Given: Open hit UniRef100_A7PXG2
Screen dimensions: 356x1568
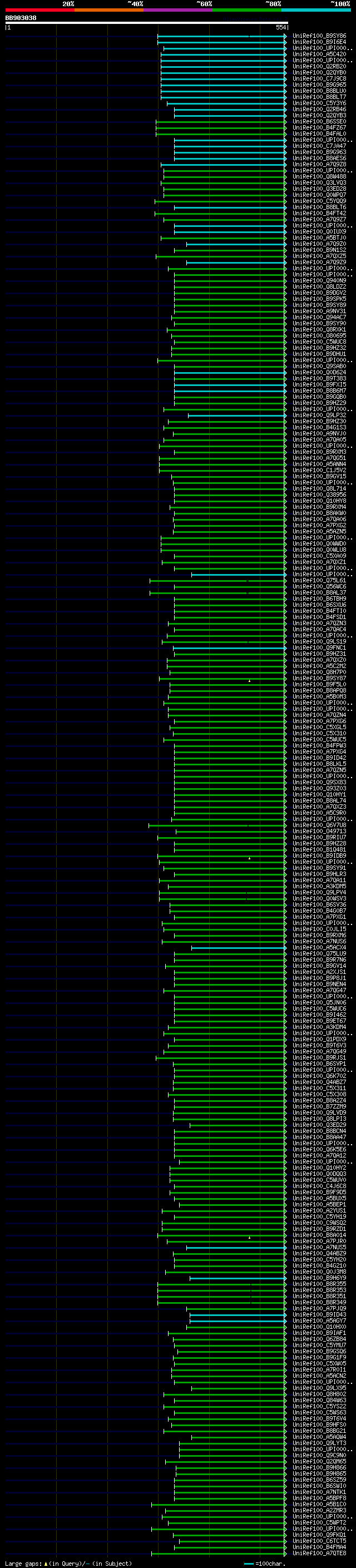Looking at the screenshot, I should [319, 525].
